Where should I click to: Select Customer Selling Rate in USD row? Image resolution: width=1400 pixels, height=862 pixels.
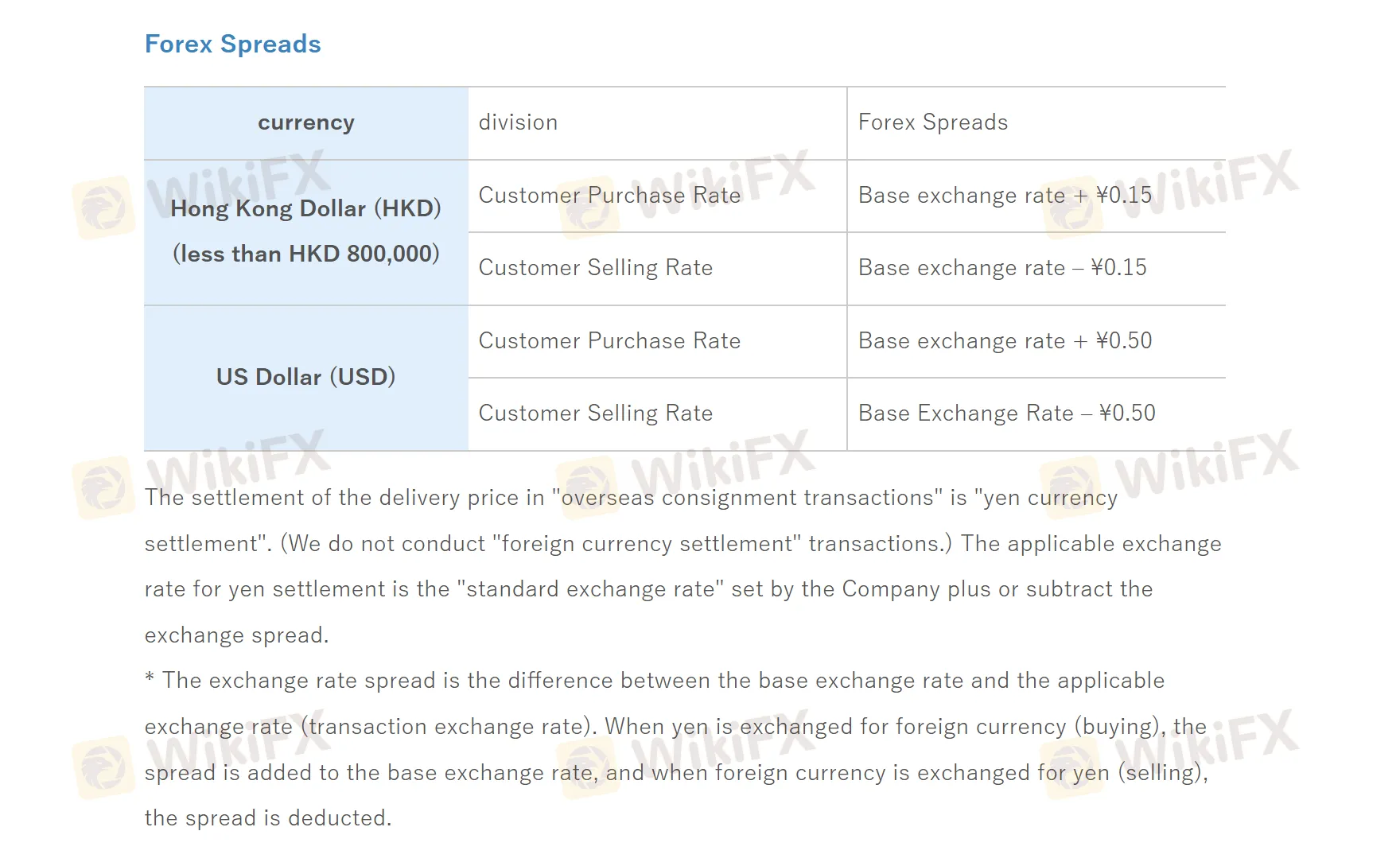pyautogui.click(x=657, y=414)
